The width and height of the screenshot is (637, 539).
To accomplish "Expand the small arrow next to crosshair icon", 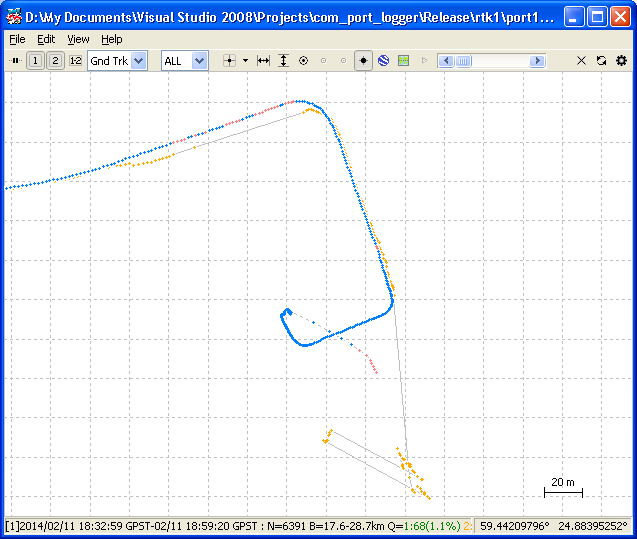I will click(x=245, y=61).
